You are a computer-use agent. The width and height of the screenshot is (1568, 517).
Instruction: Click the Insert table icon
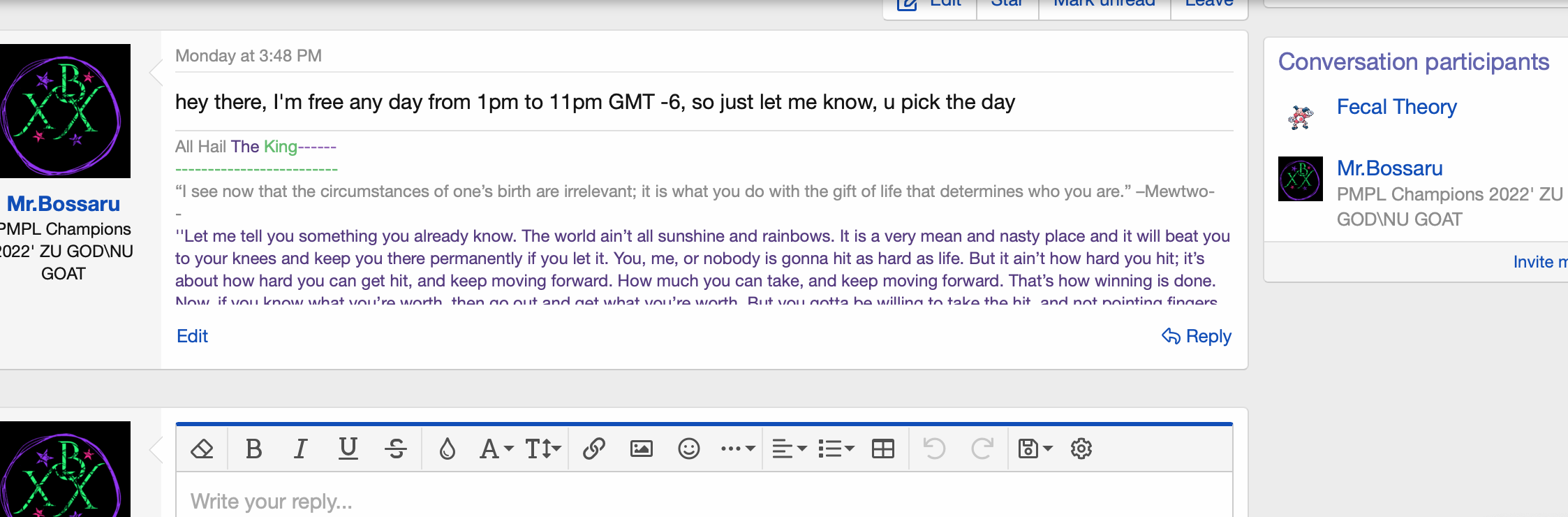pyautogui.click(x=883, y=449)
